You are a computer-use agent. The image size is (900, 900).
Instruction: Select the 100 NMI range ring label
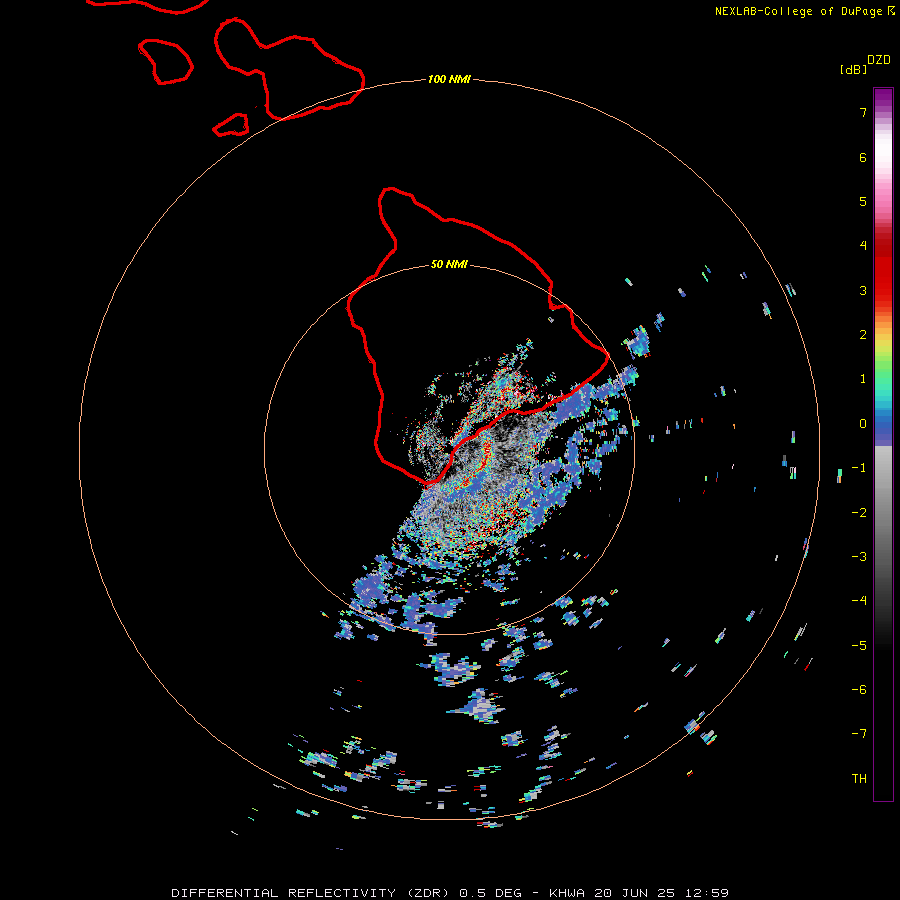(x=449, y=79)
